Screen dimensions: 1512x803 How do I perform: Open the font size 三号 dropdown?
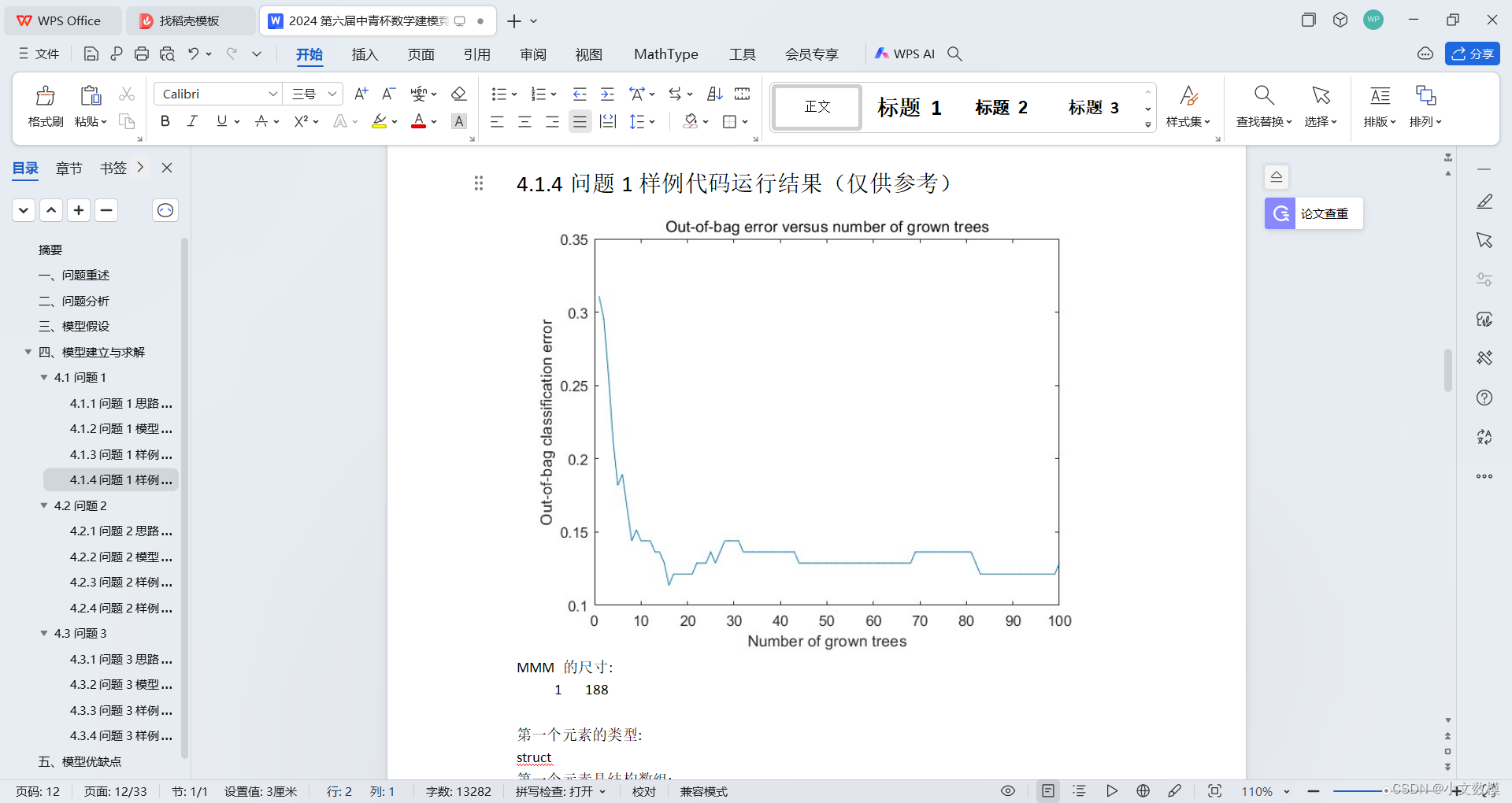pos(332,94)
